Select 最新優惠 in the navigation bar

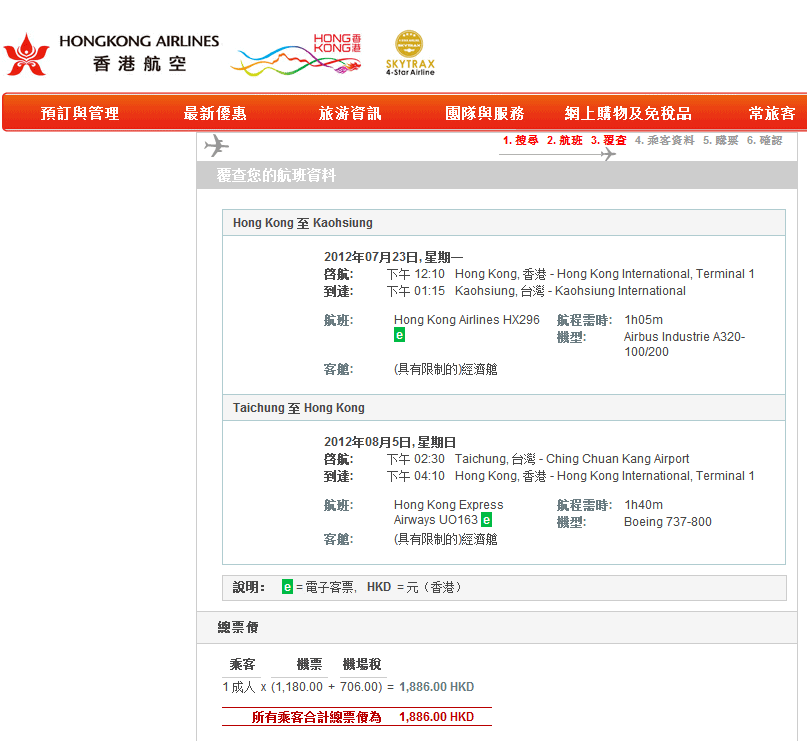tap(215, 113)
